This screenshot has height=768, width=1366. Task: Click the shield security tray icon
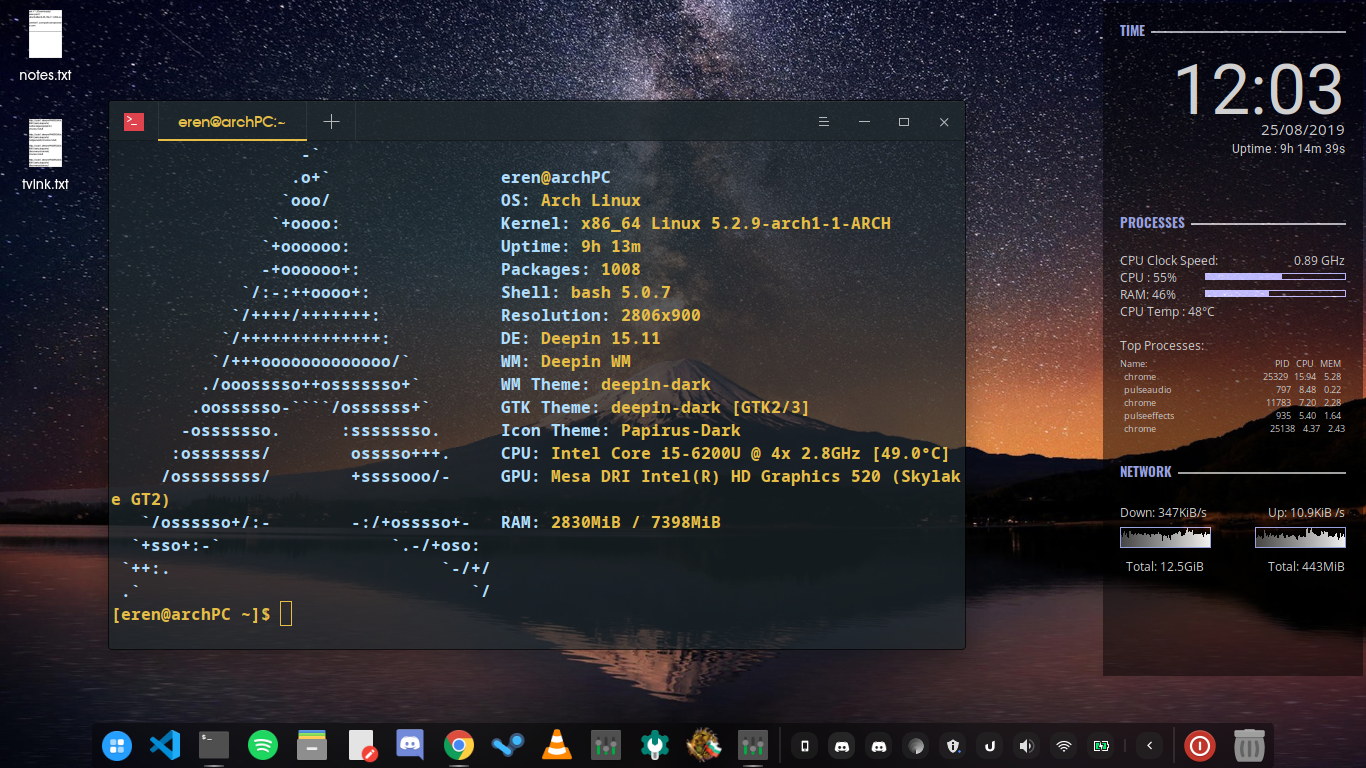pos(953,745)
